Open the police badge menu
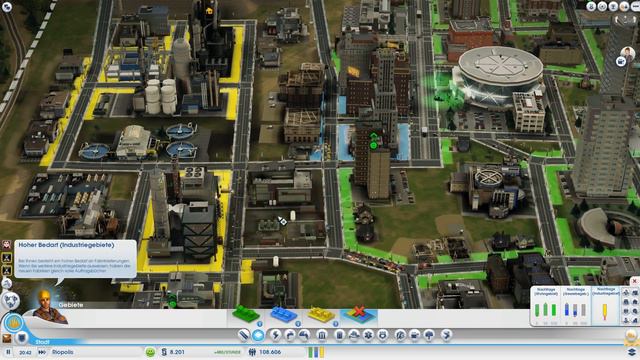640x360 pixels. 383,335
